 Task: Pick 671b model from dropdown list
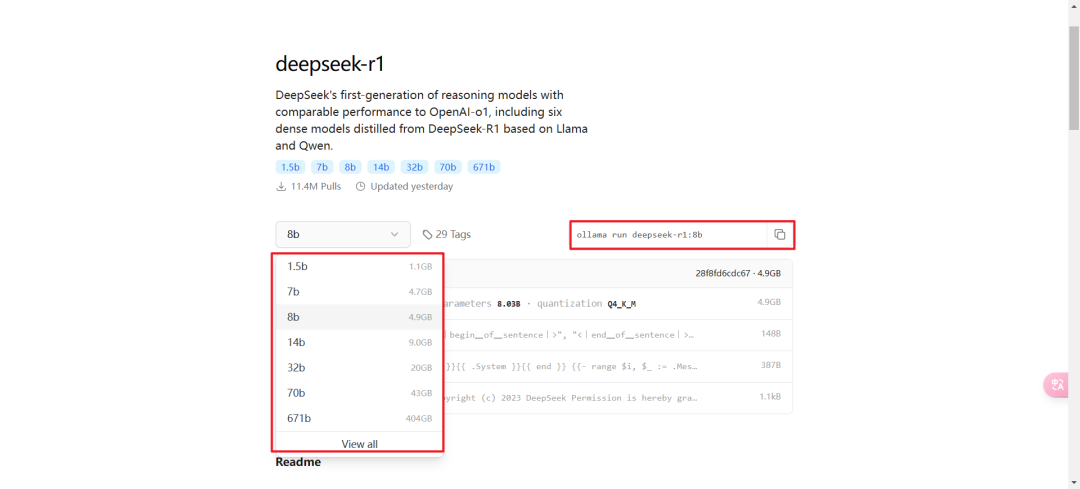point(360,418)
